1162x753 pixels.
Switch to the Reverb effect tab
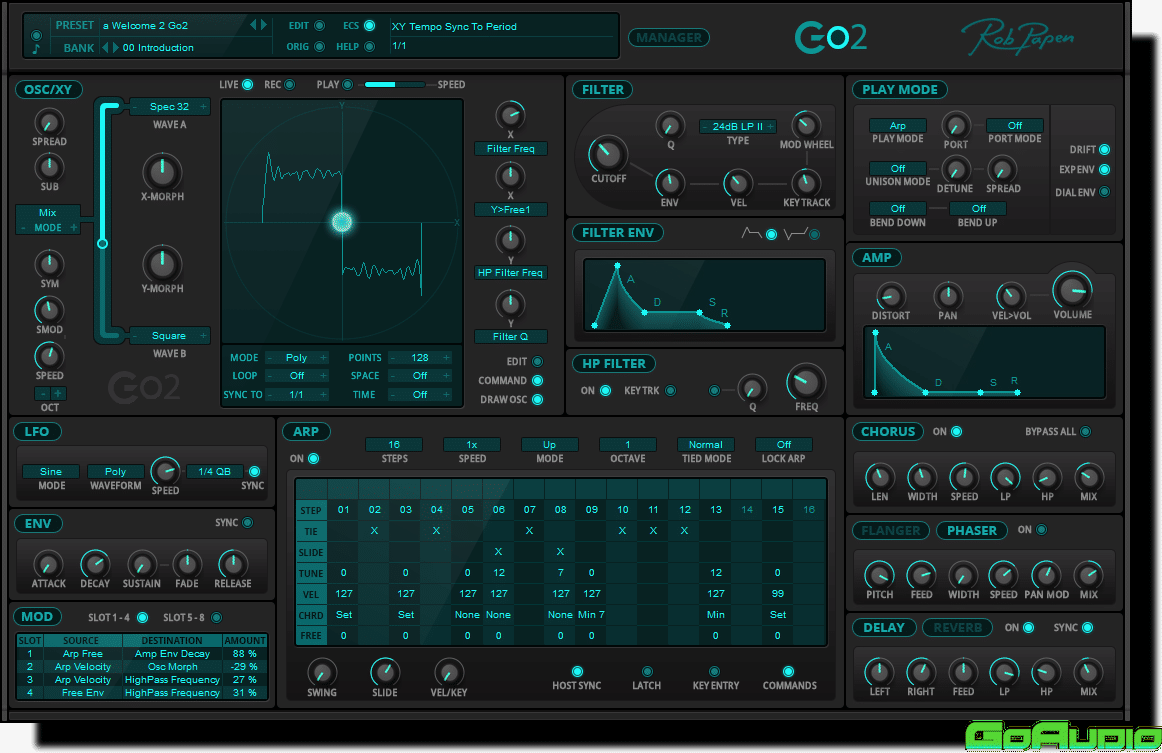tap(957, 628)
